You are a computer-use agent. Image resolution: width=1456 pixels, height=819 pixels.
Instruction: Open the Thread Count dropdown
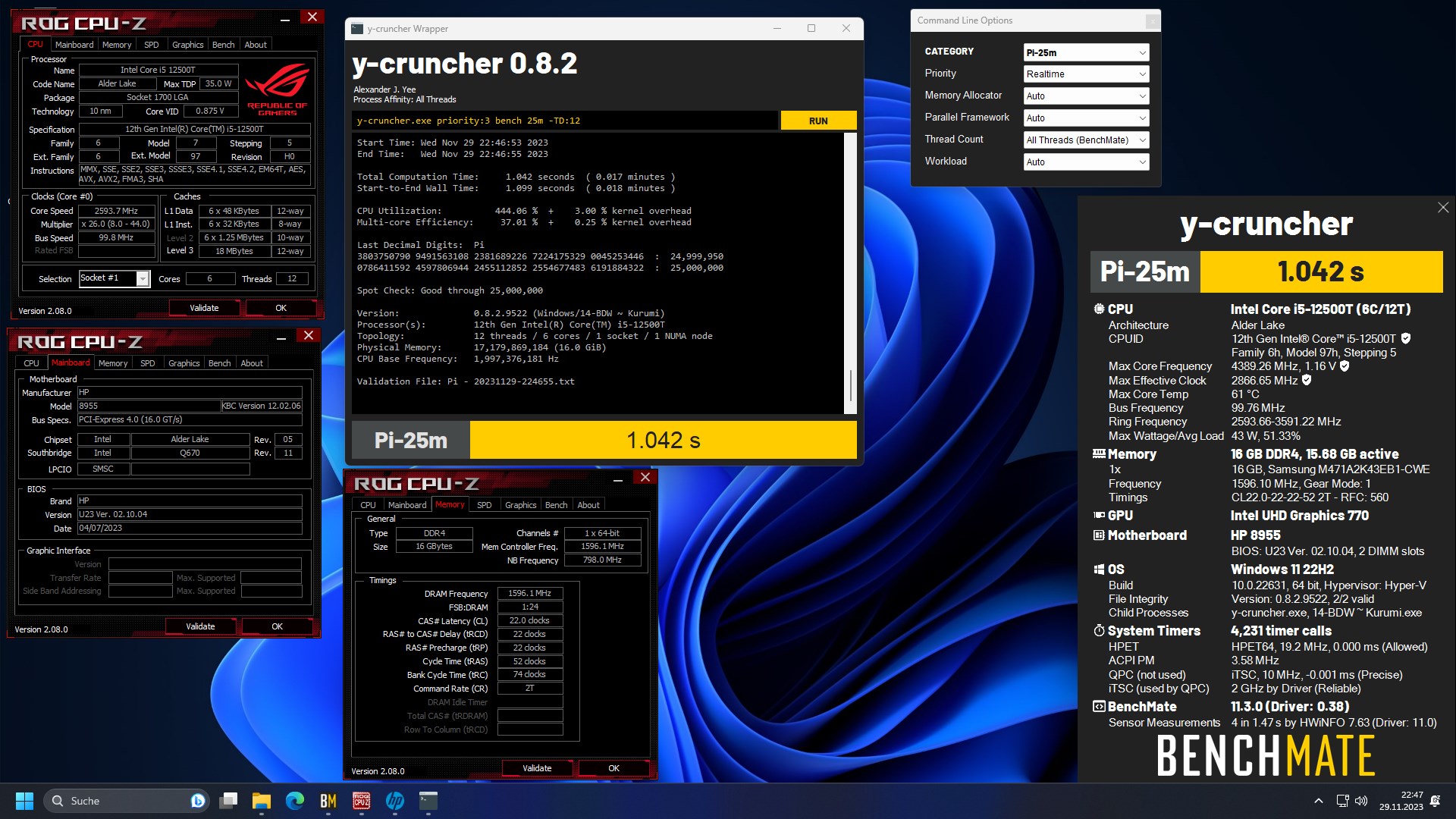(x=1086, y=140)
